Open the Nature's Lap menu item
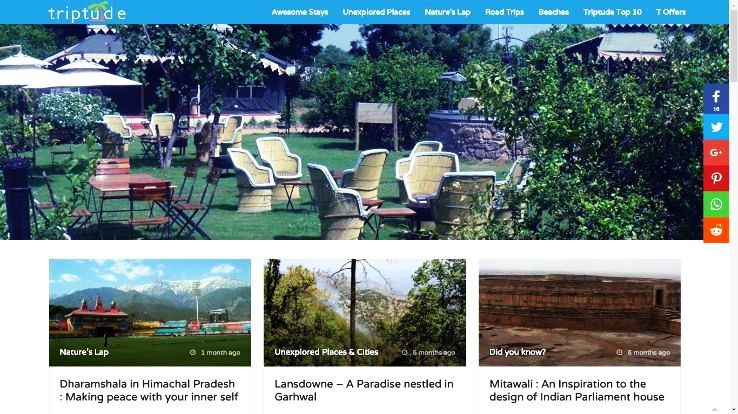 [x=447, y=12]
